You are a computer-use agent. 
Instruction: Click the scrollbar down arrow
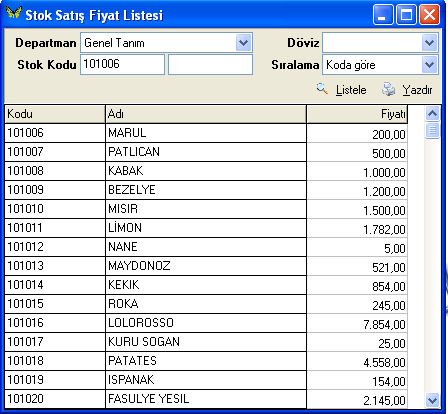tap(432, 400)
